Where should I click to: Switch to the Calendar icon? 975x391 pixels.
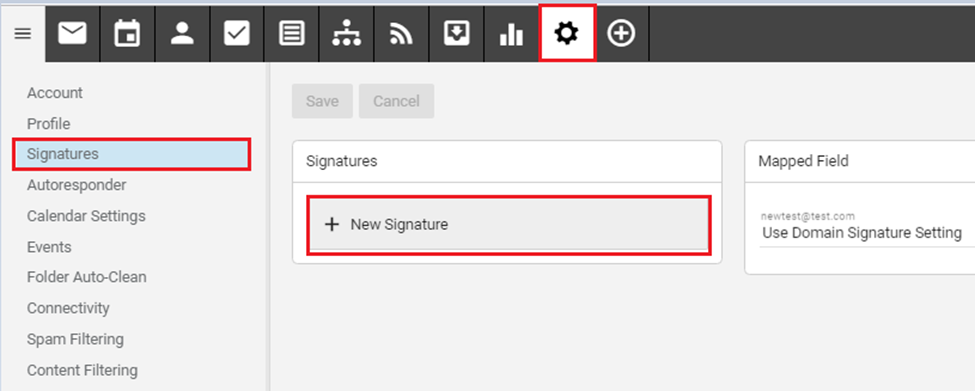click(x=127, y=34)
